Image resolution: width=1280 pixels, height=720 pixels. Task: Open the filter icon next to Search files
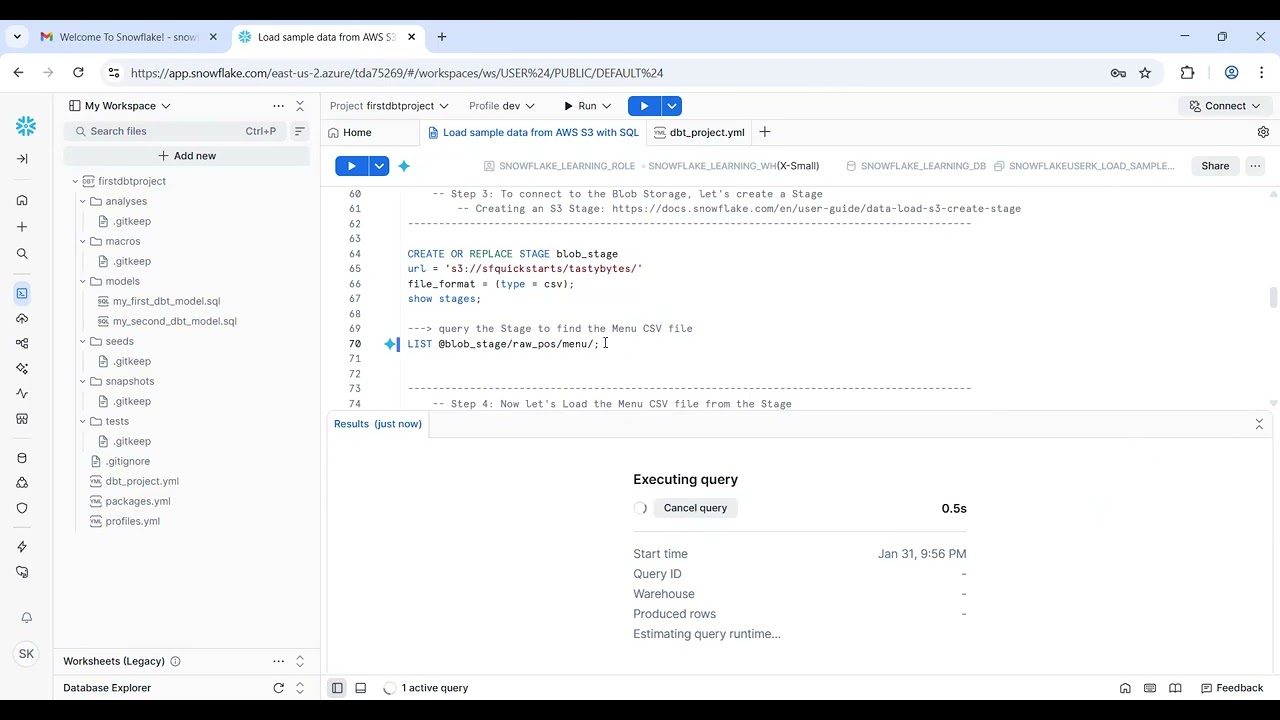pyautogui.click(x=299, y=131)
